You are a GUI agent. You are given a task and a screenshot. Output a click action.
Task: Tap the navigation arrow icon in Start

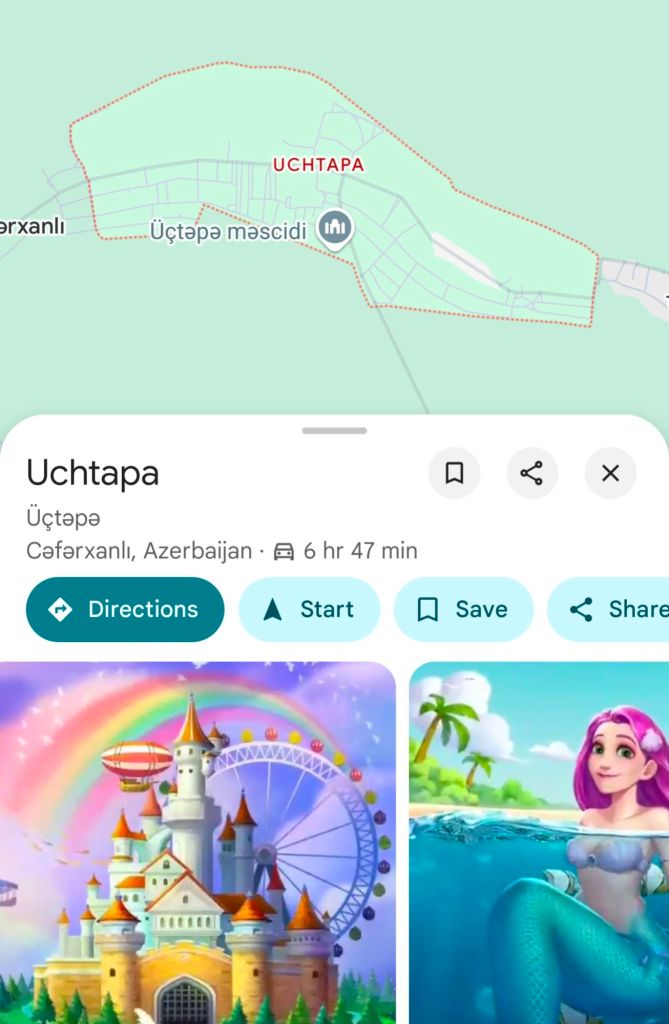tap(272, 609)
